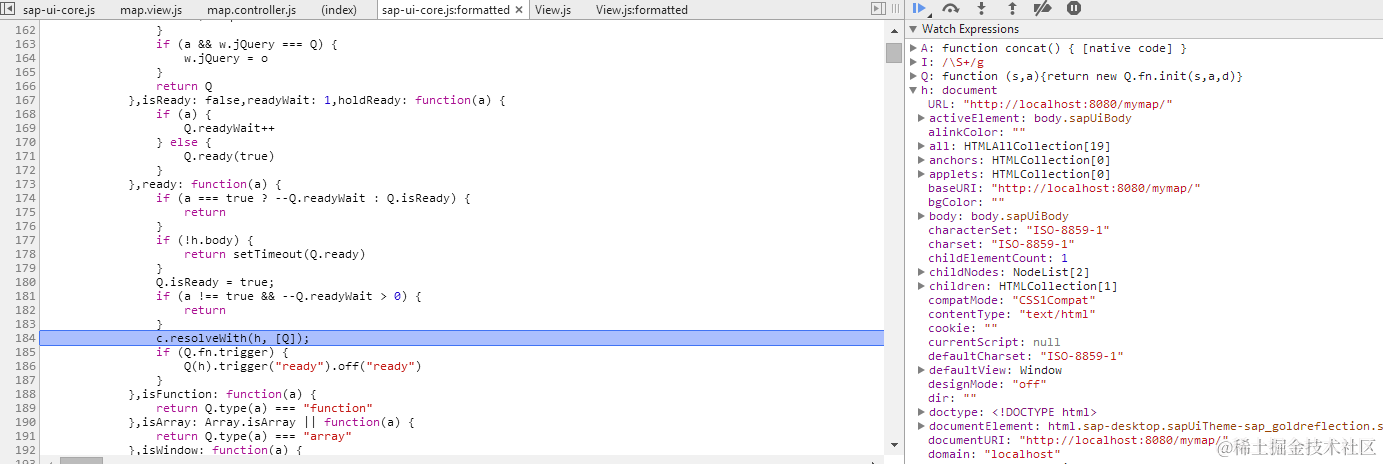This screenshot has width=1383, height=464.
Task: Resume script execution with the blue play button
Action: coord(920,8)
